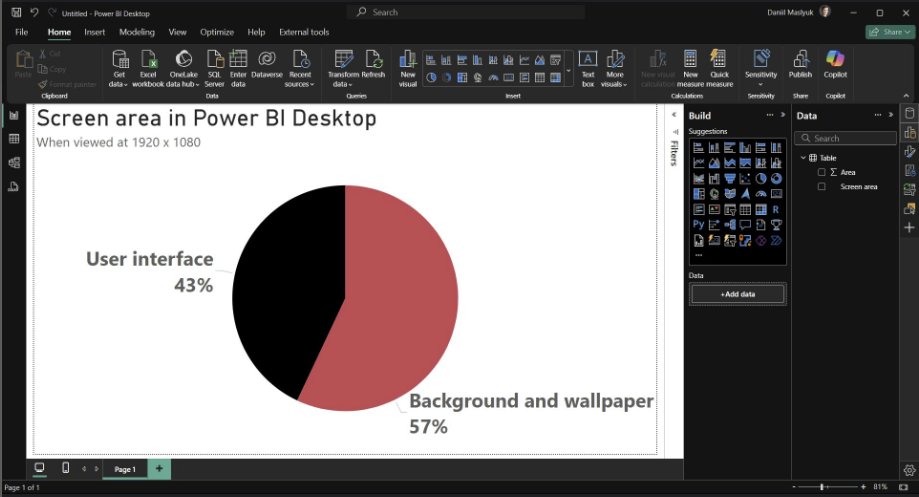Expand the Filters pane
This screenshot has width=919, height=497.
coord(674,115)
